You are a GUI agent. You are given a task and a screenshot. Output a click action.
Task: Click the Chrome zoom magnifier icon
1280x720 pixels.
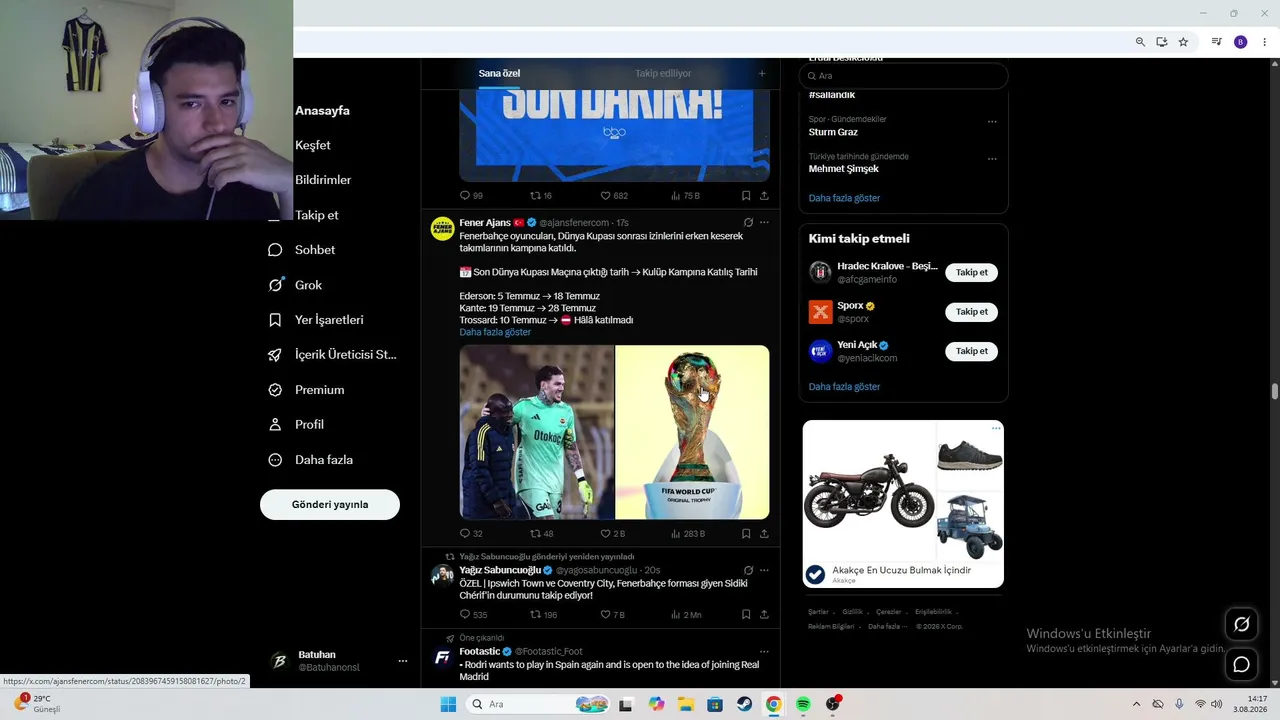click(x=1140, y=42)
